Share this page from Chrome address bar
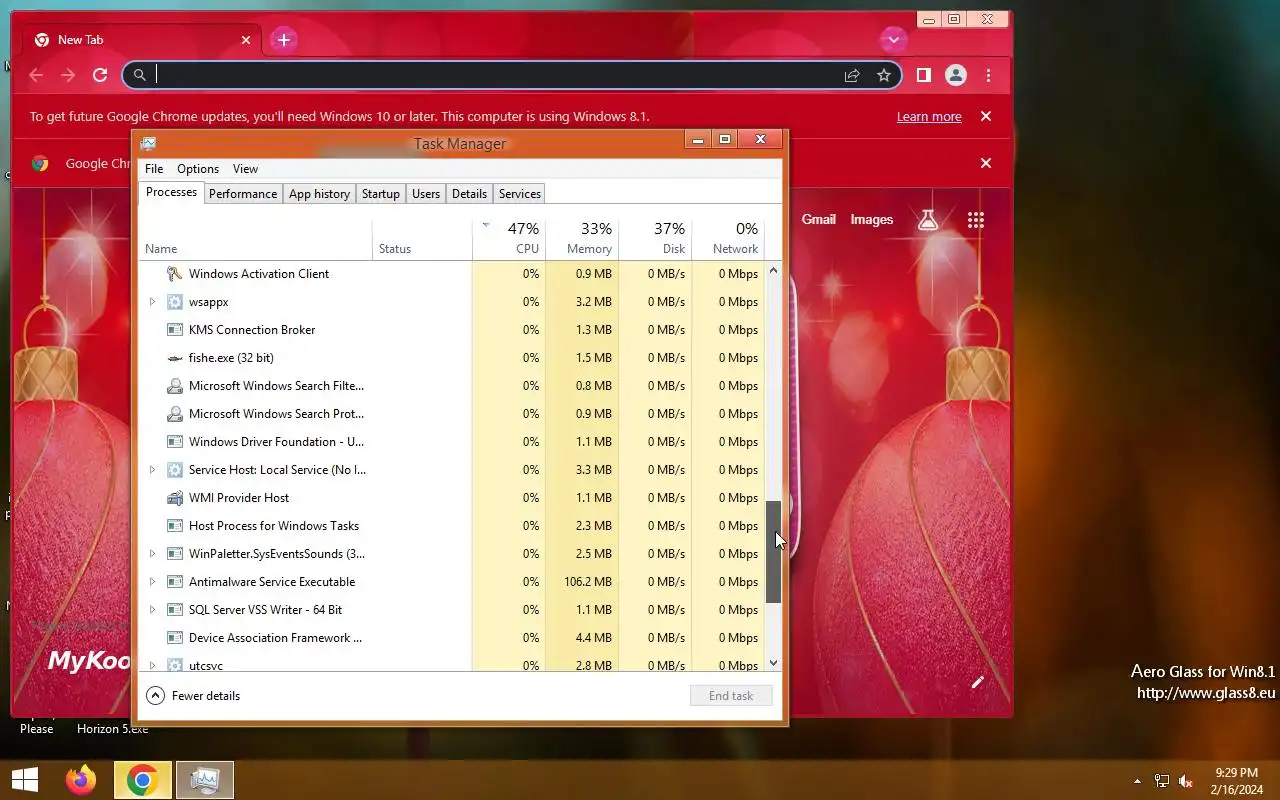The height and width of the screenshot is (800, 1280). pos(852,75)
